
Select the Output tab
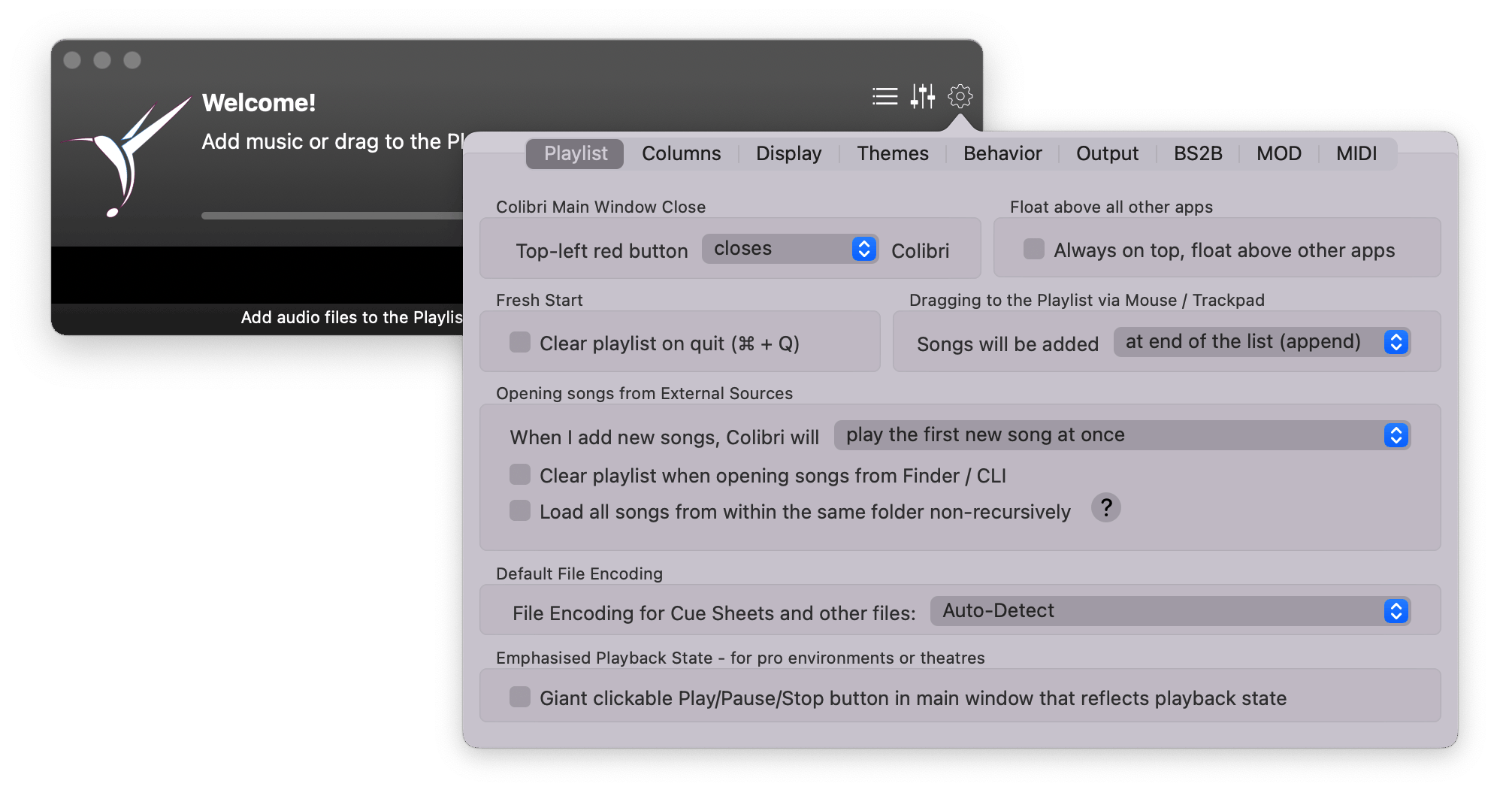coord(1107,153)
